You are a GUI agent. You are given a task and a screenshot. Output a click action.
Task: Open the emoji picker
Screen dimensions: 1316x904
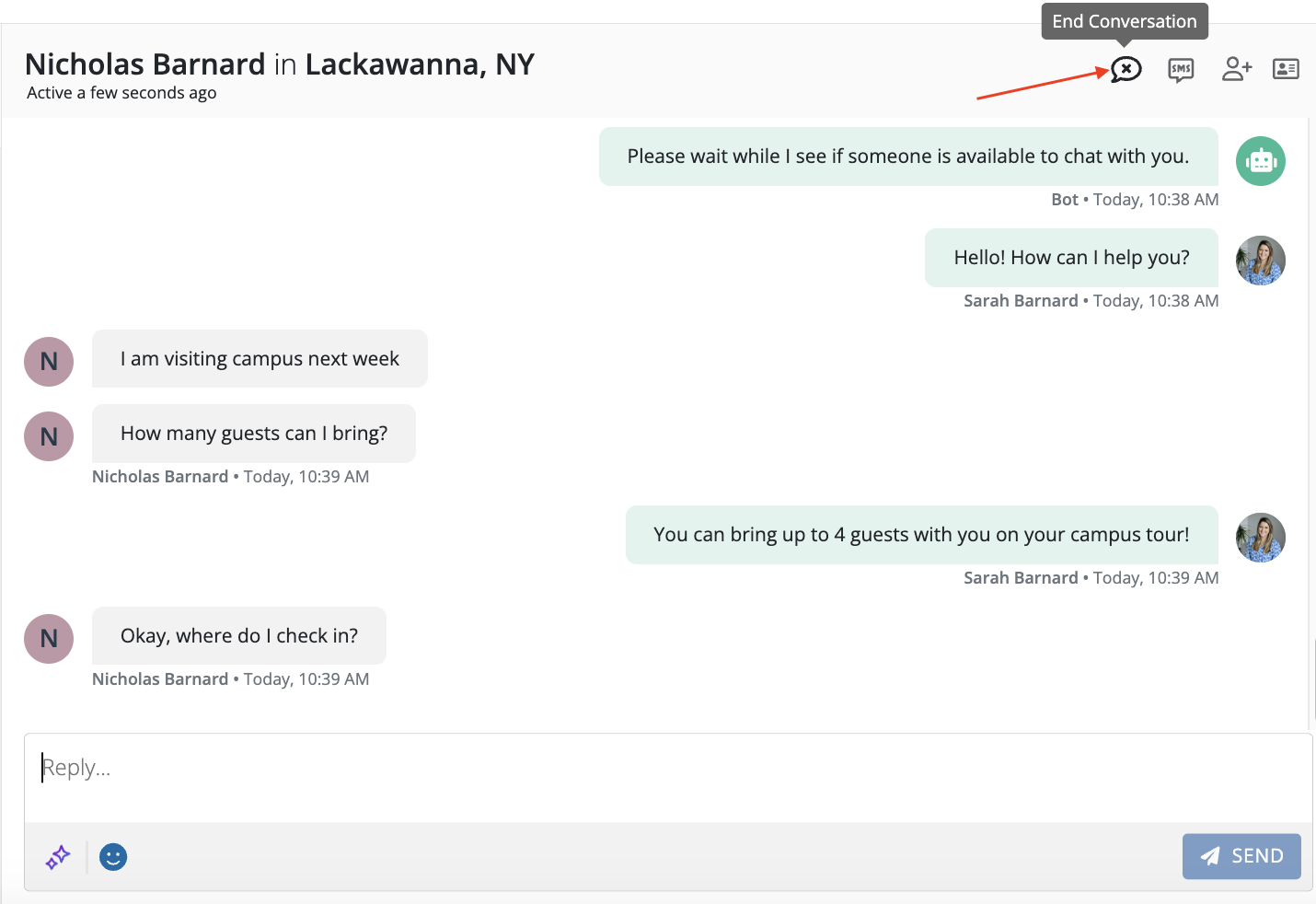[113, 857]
